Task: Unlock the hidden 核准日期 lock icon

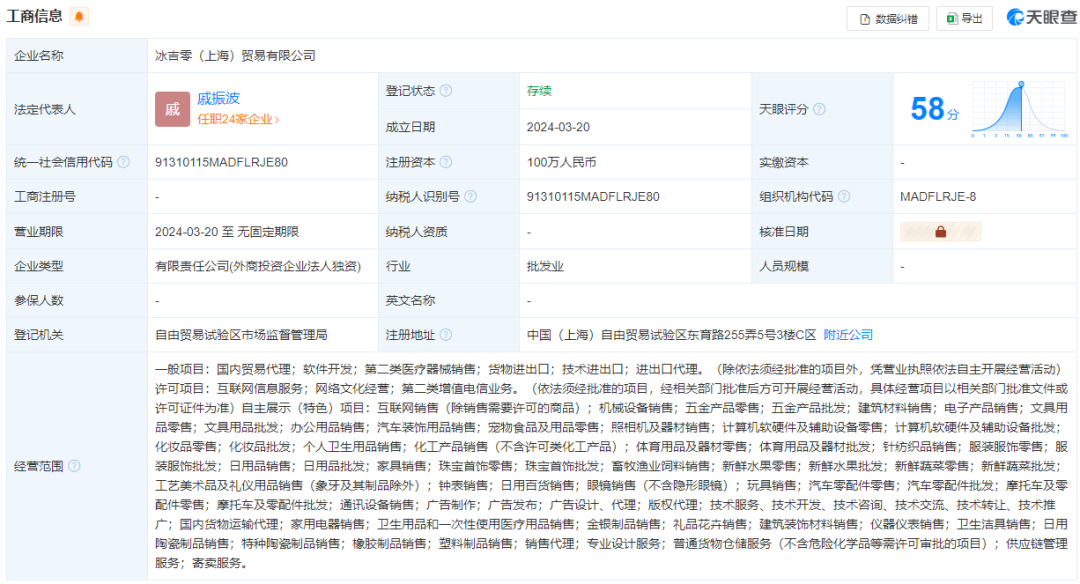Action: (940, 232)
